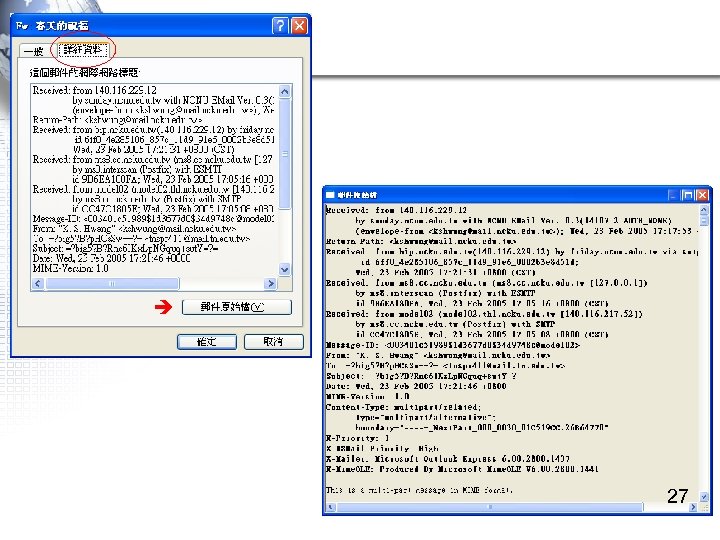Image resolution: width=720 pixels, height=540 pixels.
Task: Close the properties dialog with the X
Action: pyautogui.click(x=299, y=26)
